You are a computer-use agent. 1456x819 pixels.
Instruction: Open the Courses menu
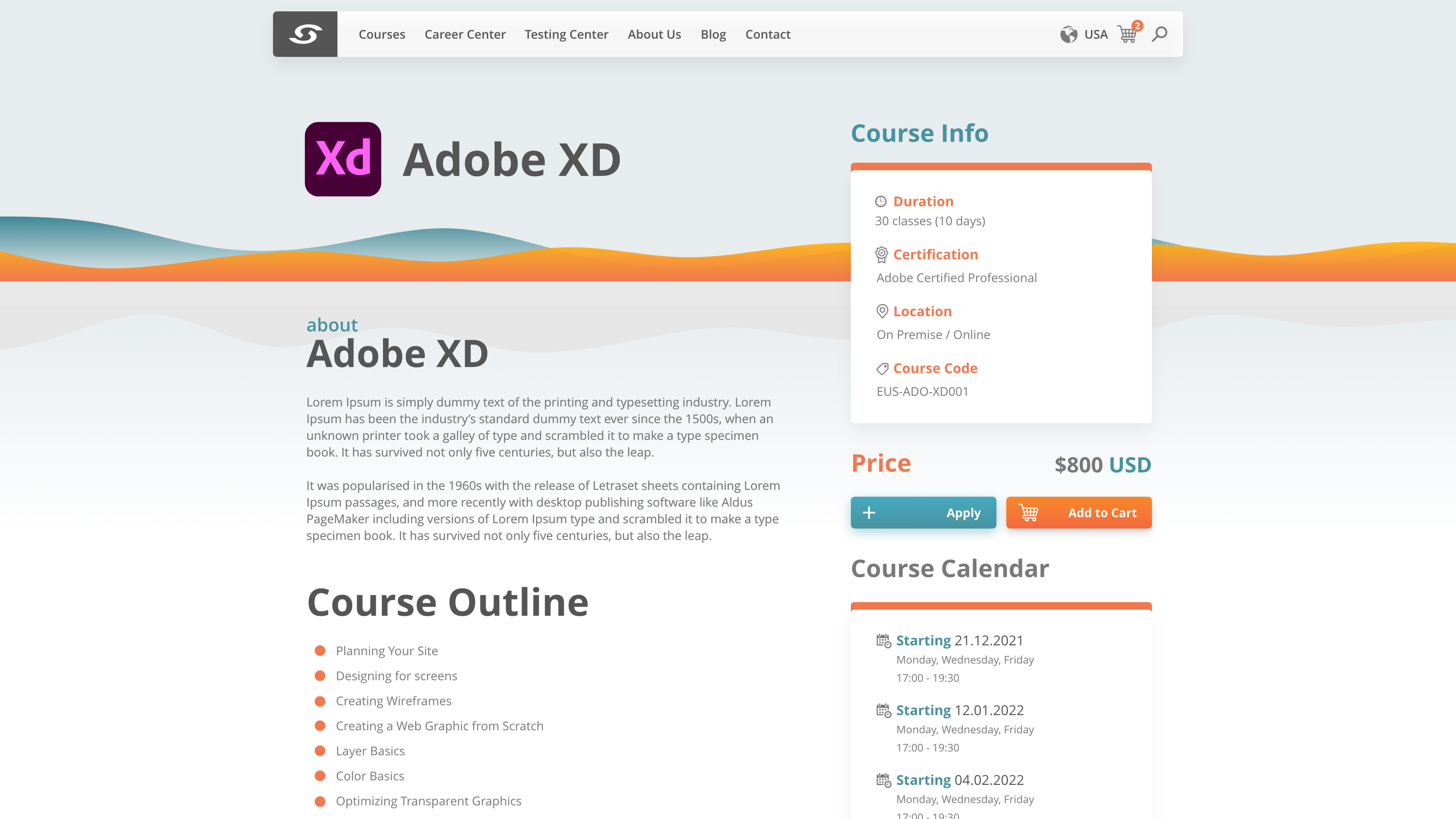click(381, 35)
